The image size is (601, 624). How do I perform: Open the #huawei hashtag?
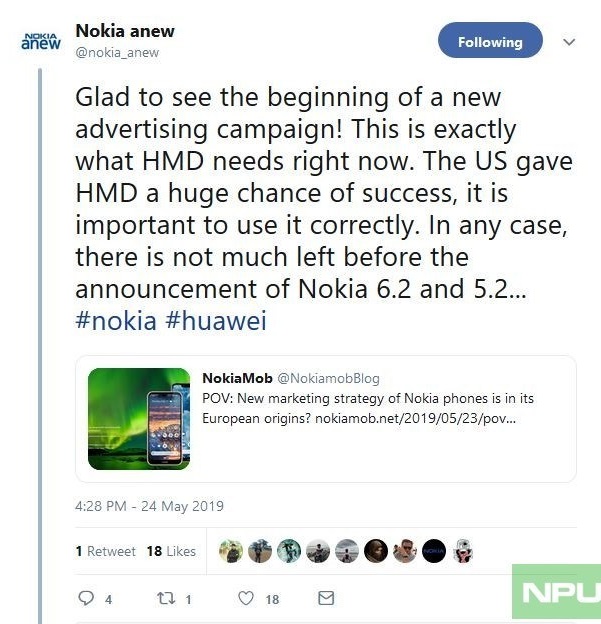click(x=216, y=321)
